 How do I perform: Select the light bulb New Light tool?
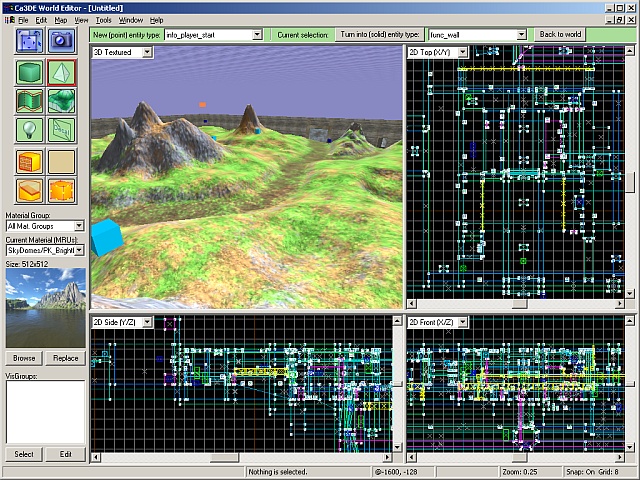point(29,130)
